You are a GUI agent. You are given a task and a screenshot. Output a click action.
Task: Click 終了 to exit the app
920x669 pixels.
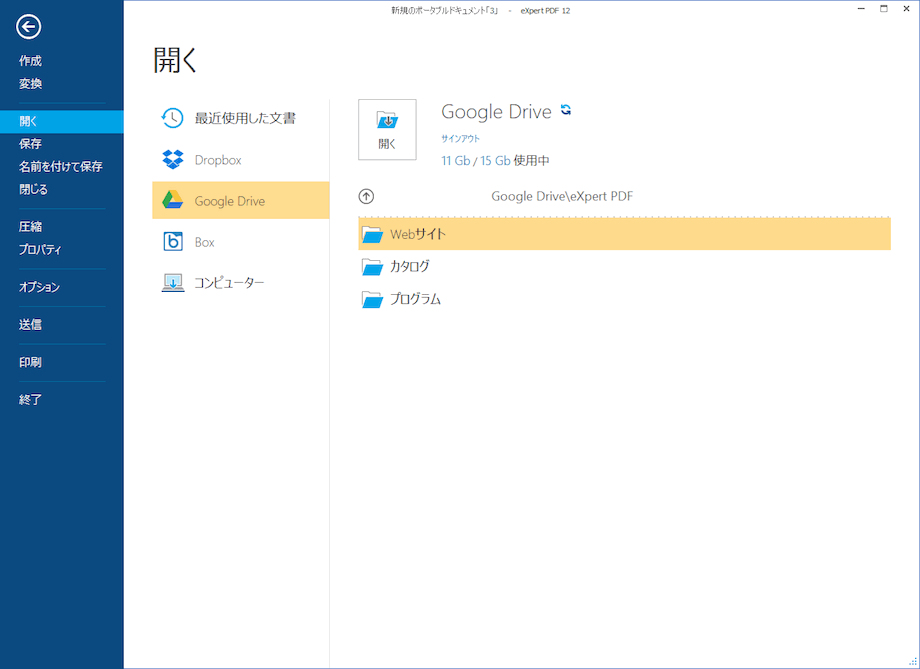[x=31, y=400]
